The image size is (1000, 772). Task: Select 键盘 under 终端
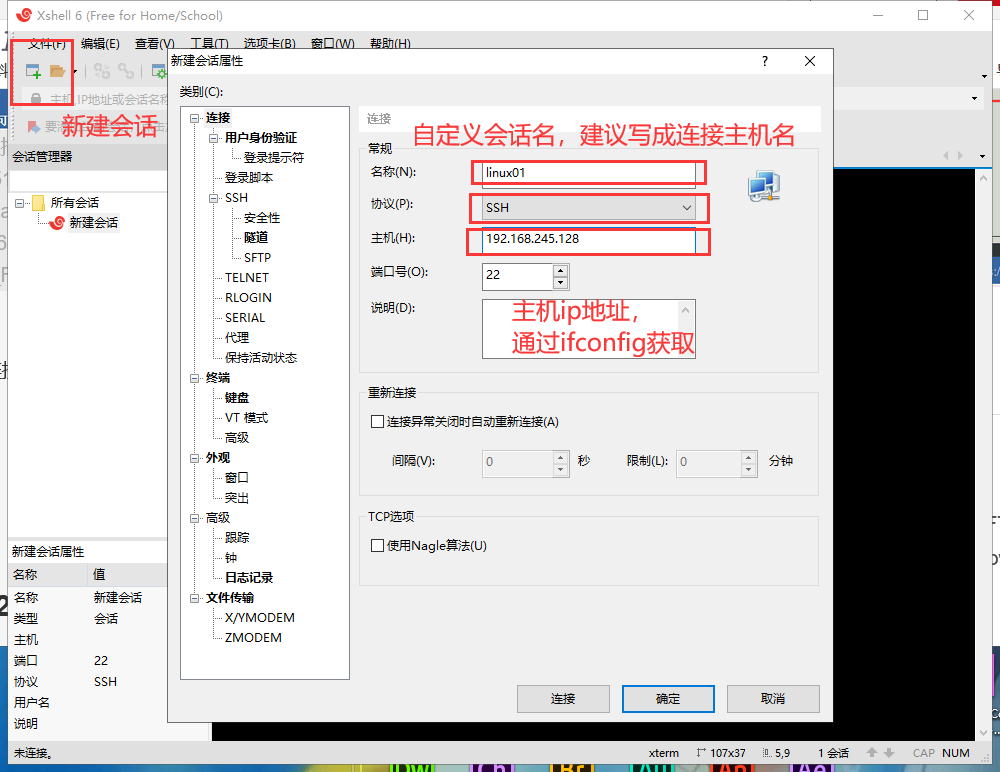237,397
